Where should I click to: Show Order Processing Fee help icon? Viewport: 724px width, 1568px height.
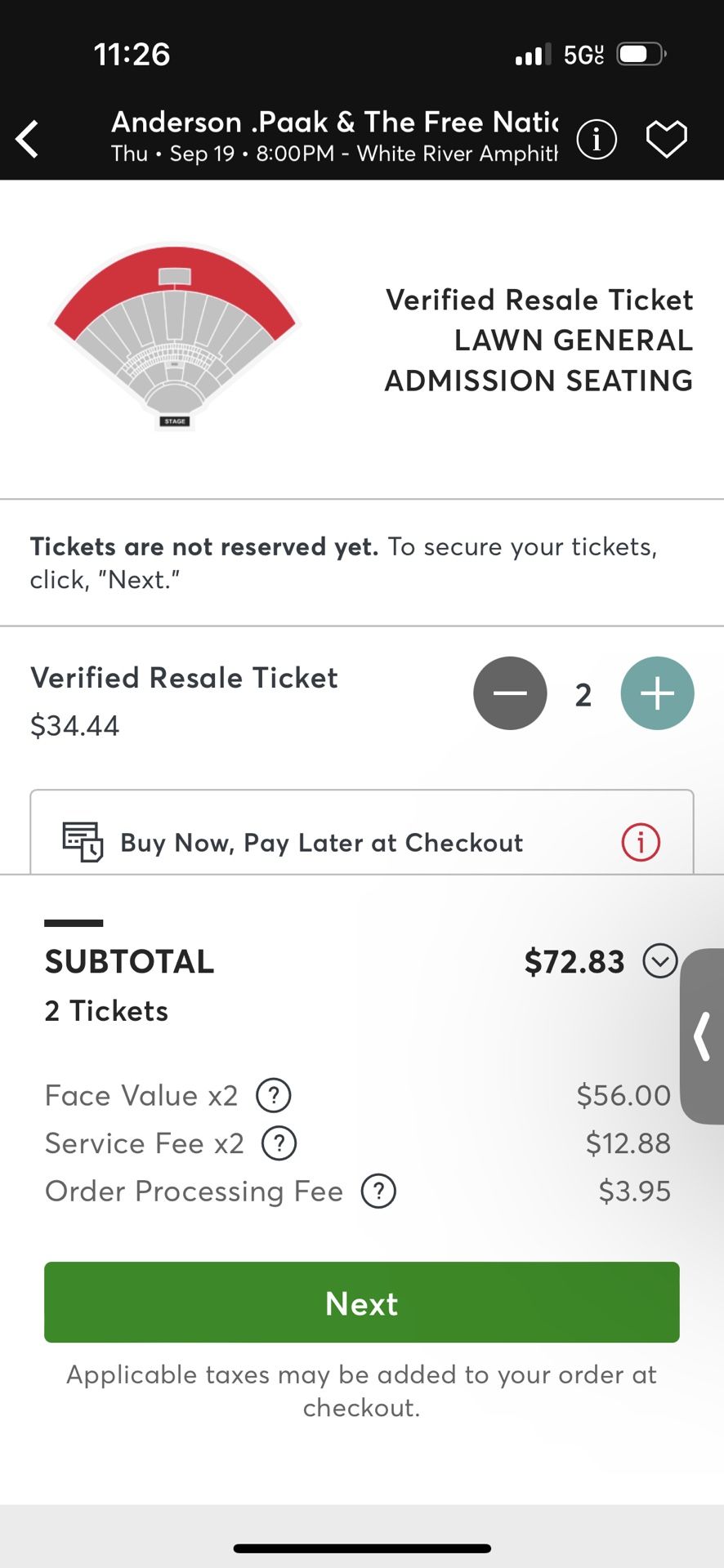click(x=378, y=1192)
